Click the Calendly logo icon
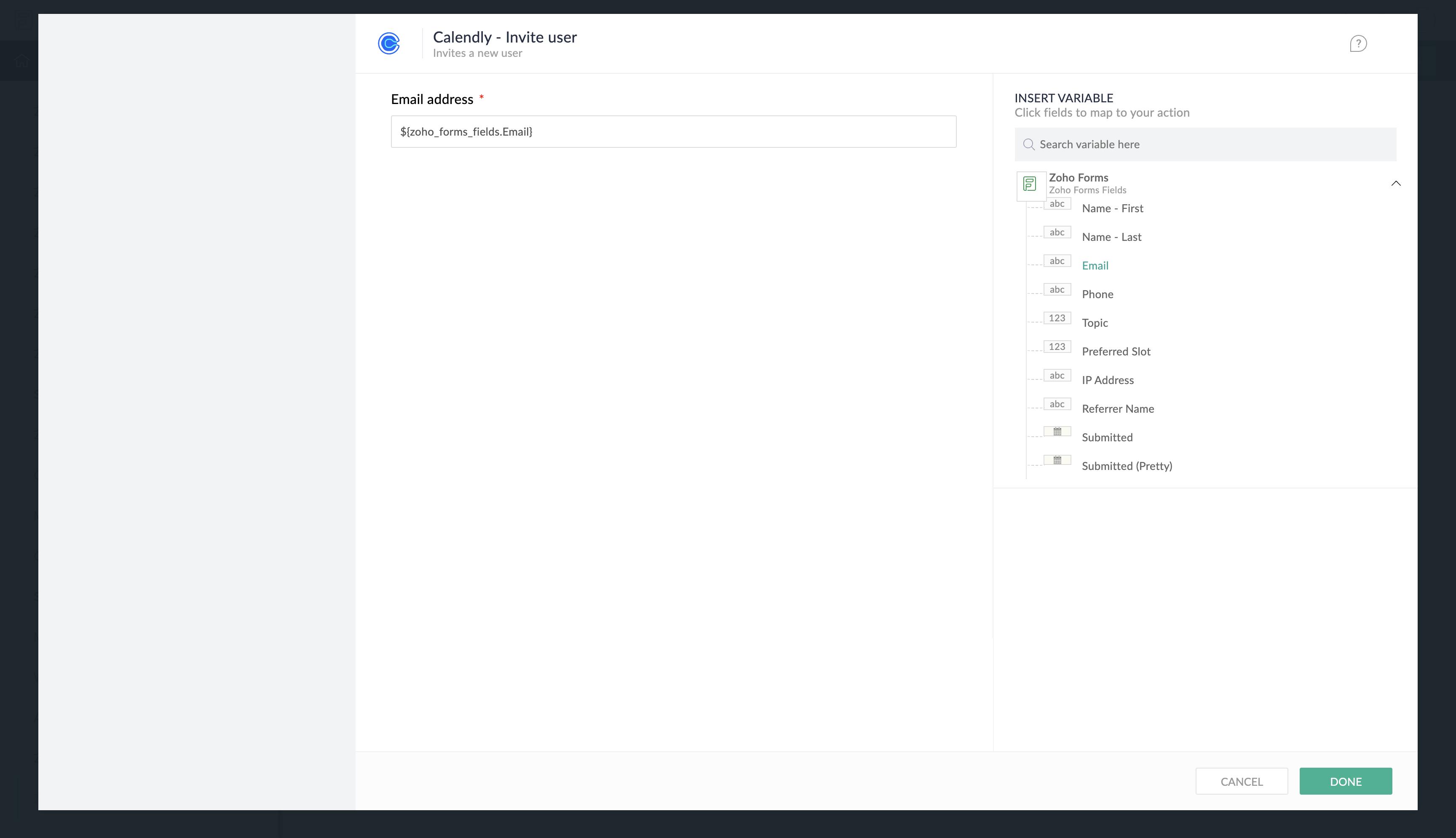 coord(388,44)
